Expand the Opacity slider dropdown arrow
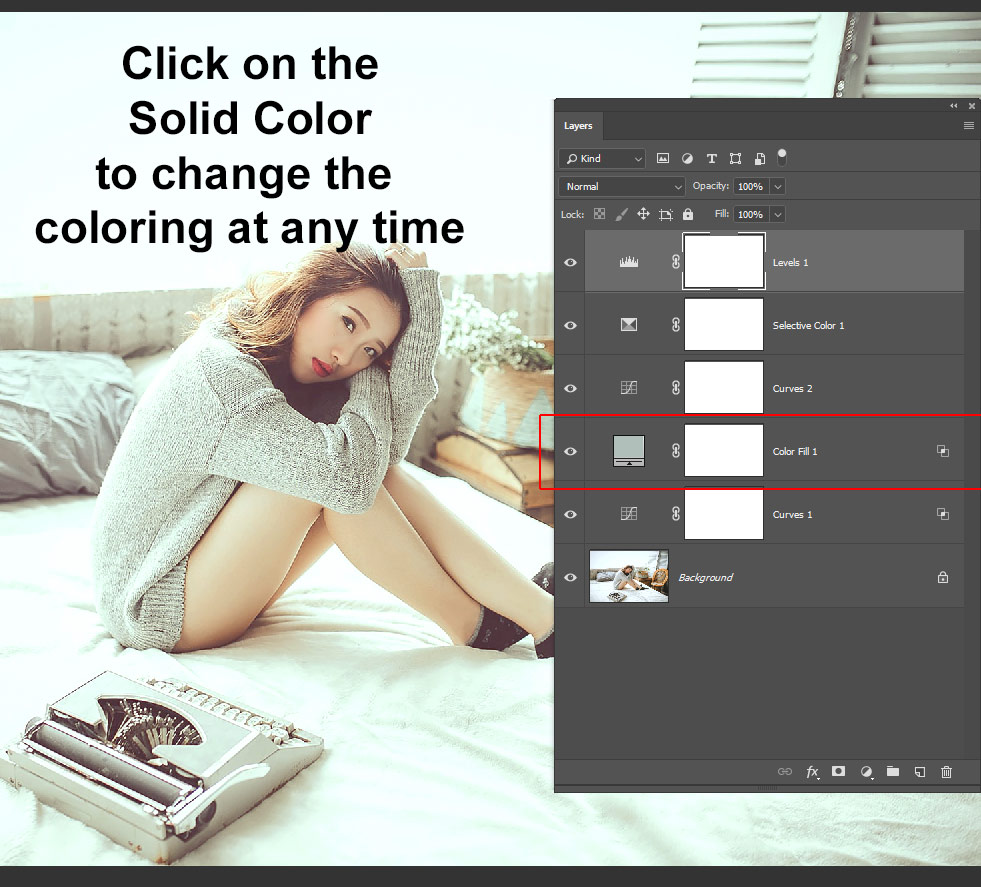The height and width of the screenshot is (887, 981). 778,187
